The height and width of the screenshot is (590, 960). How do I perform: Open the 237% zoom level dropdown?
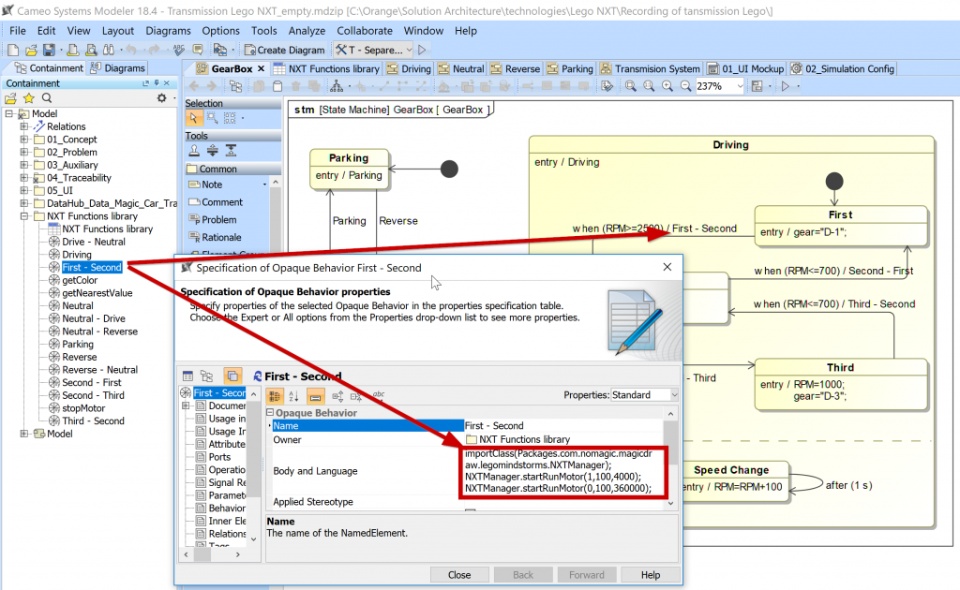point(740,86)
